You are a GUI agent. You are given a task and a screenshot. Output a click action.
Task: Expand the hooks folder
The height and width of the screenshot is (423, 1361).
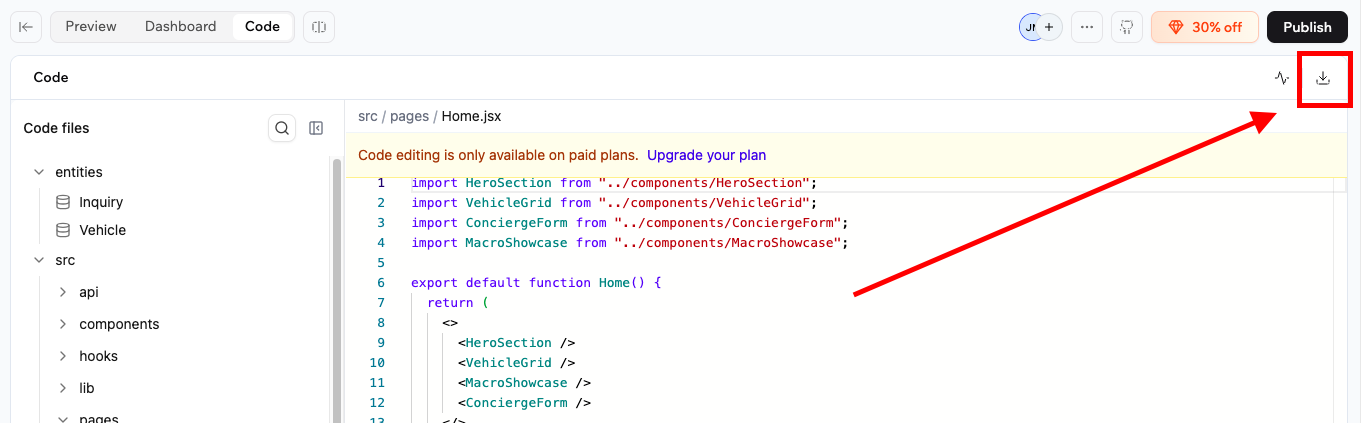(63, 356)
